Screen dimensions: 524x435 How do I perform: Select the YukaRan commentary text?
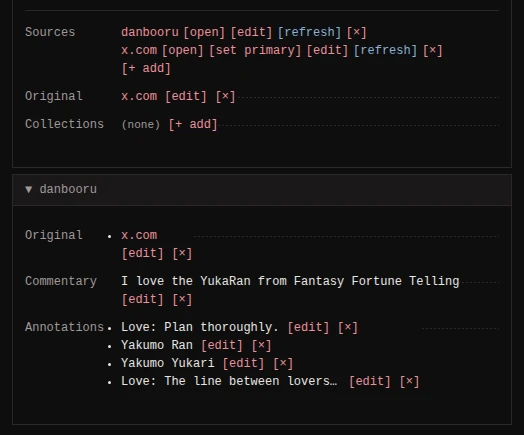[x=290, y=281]
